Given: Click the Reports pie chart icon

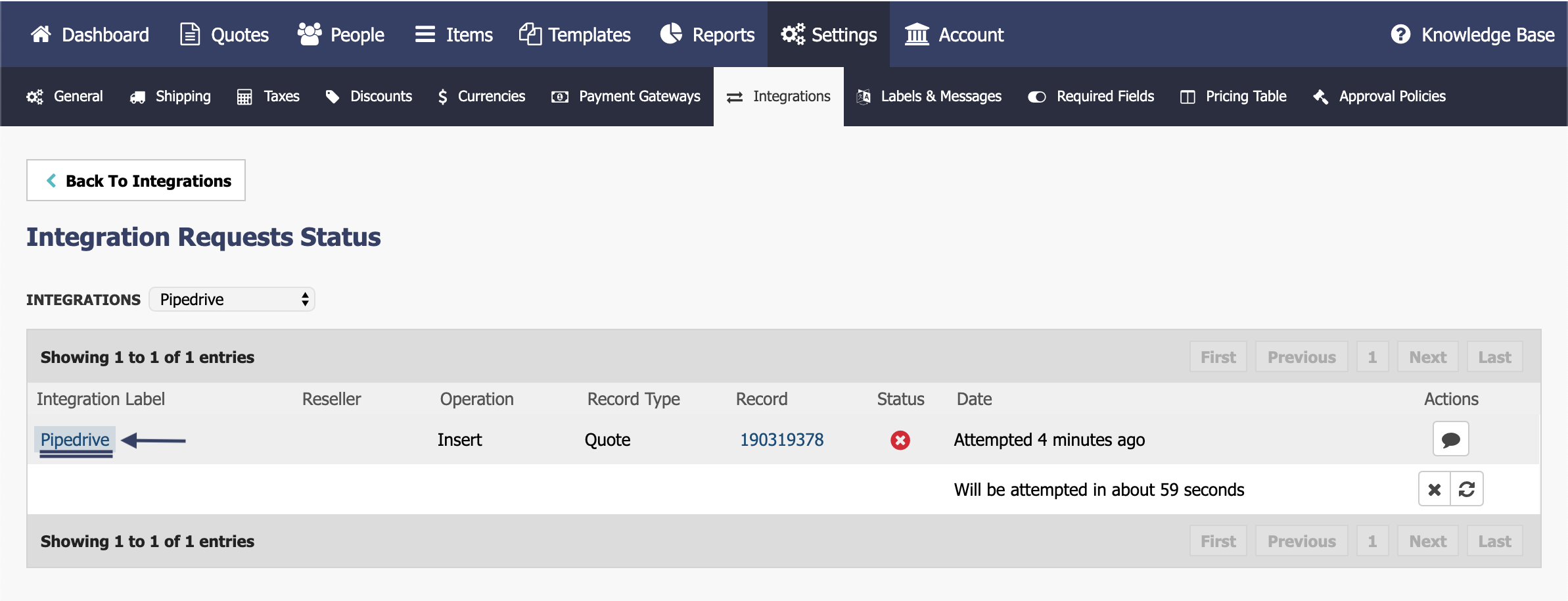Looking at the screenshot, I should [x=671, y=34].
